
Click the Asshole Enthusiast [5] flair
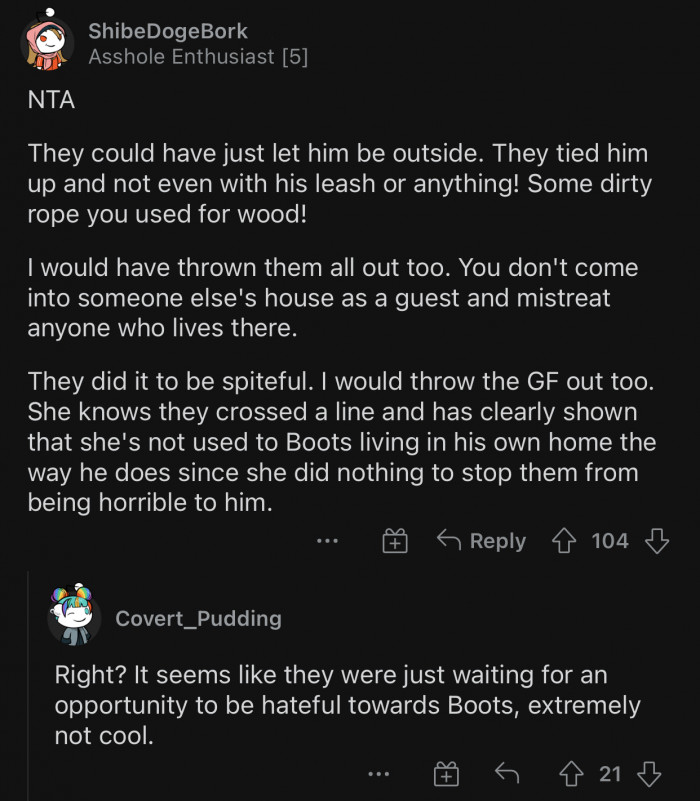pos(198,57)
